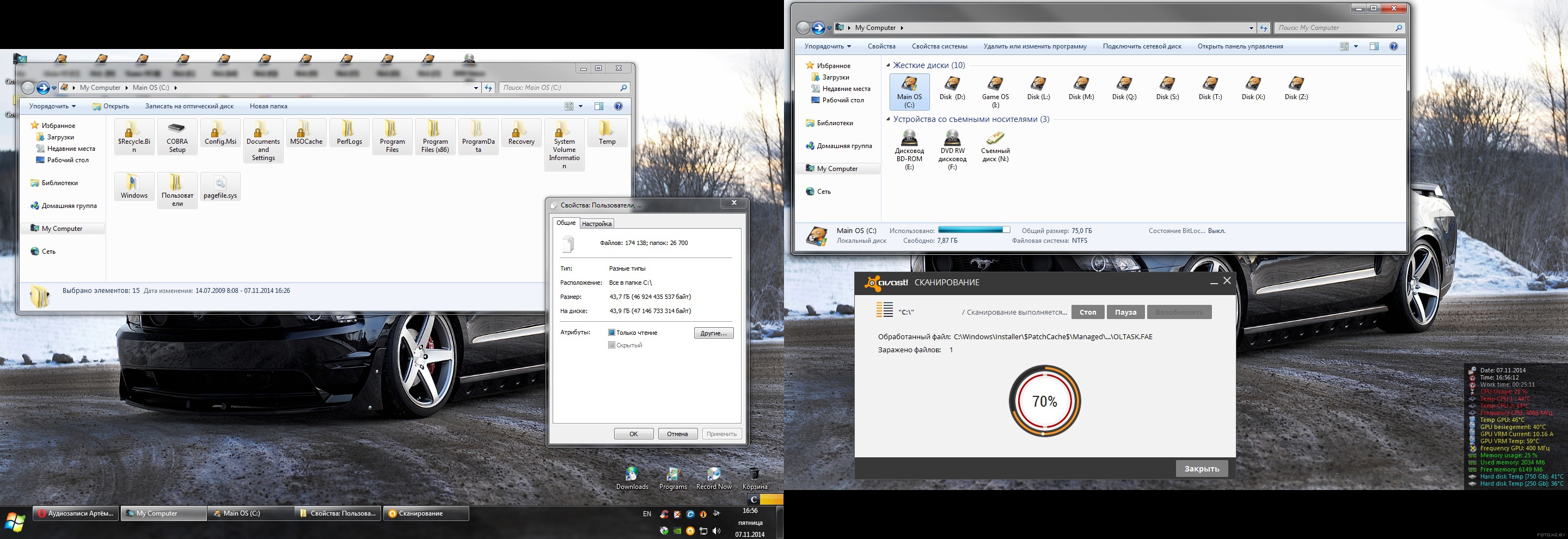Select the COBRA Setup item
The width and height of the screenshot is (1568, 539).
click(x=177, y=136)
